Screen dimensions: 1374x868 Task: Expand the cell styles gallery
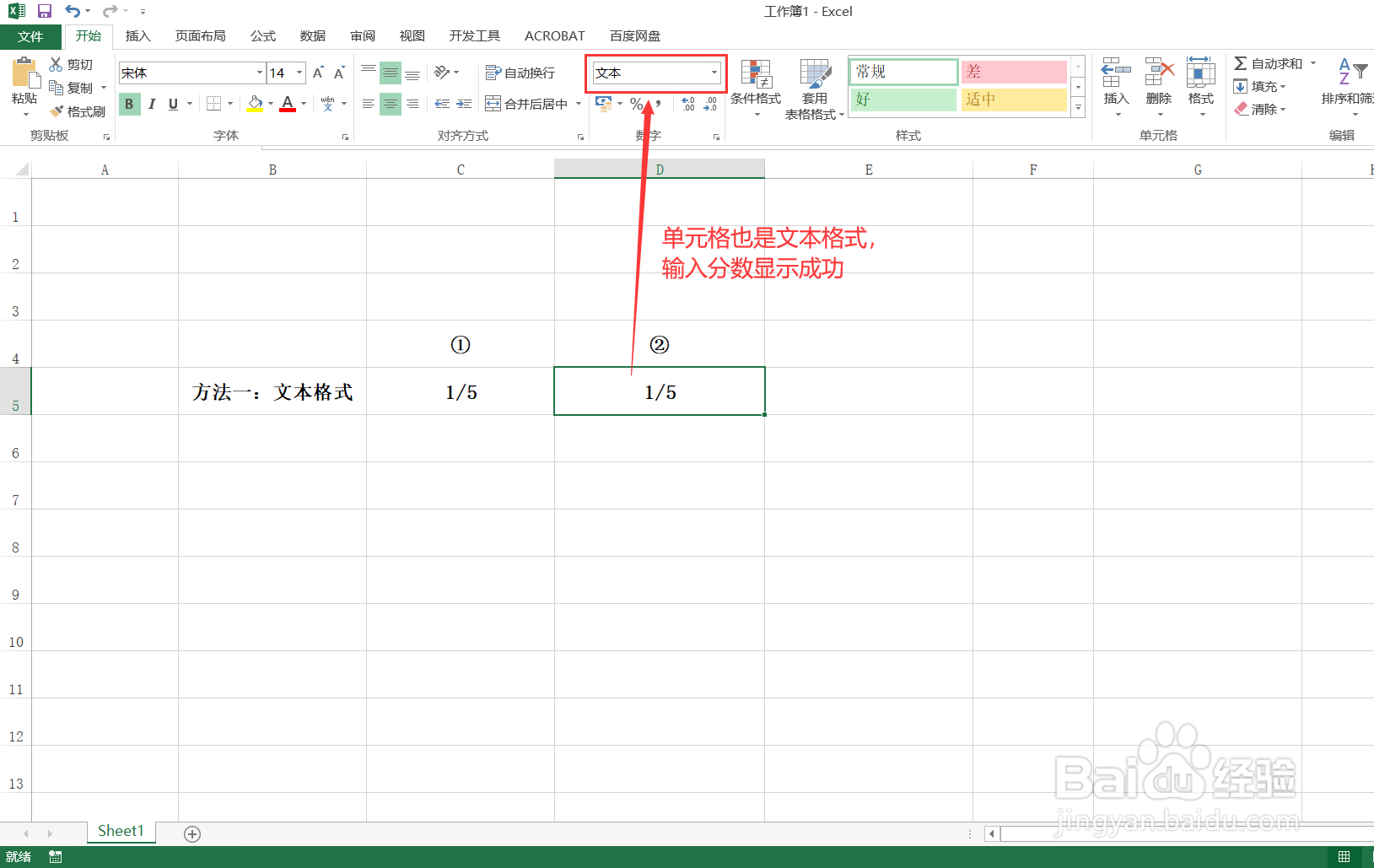coord(1078,107)
